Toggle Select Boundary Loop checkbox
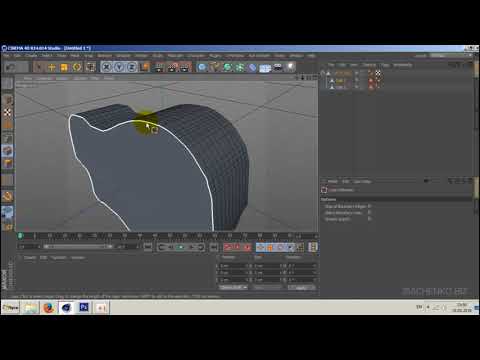 (x=369, y=212)
